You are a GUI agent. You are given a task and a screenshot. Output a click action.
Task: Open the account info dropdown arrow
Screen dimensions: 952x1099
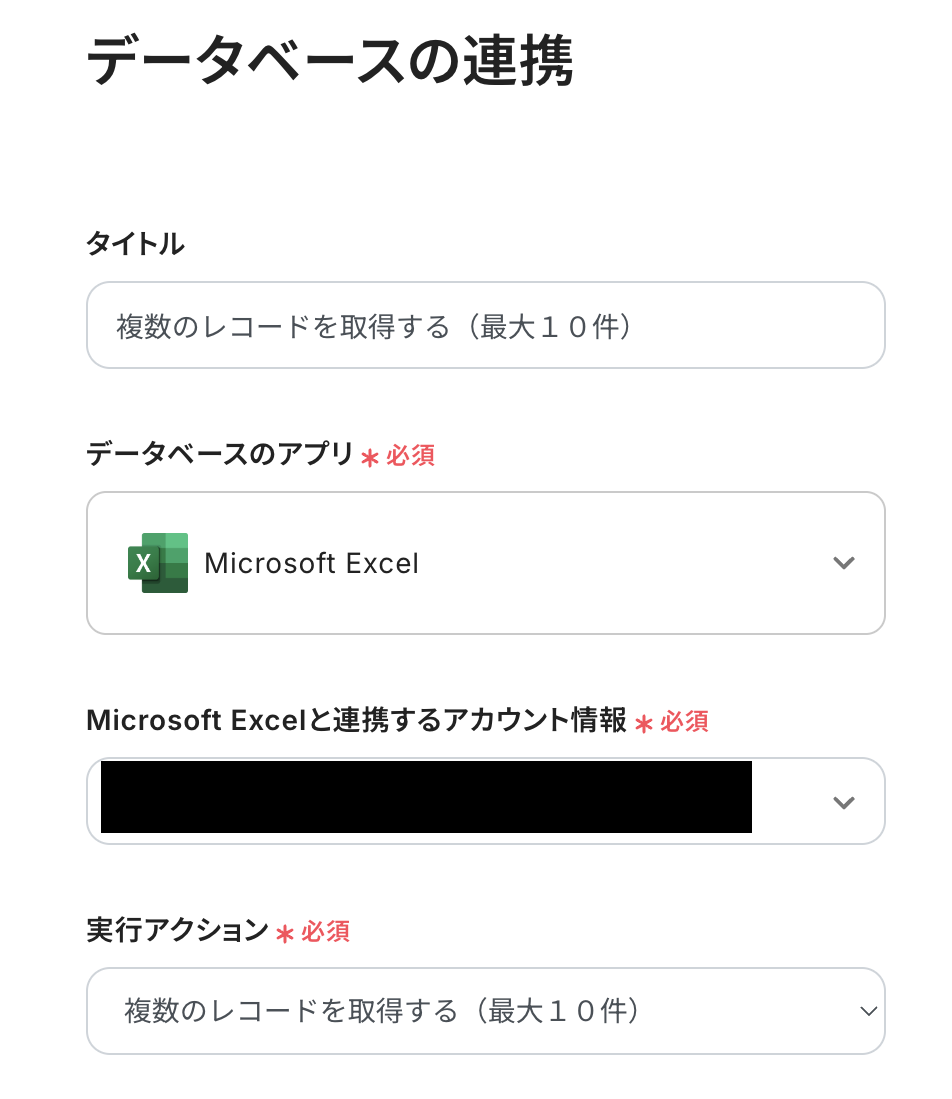point(844,802)
